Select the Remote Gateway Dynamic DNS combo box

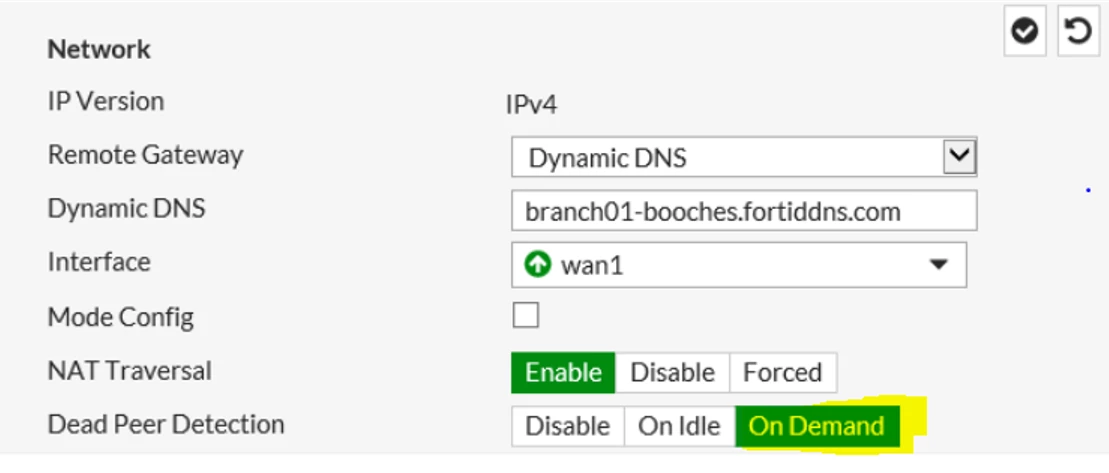pos(744,157)
